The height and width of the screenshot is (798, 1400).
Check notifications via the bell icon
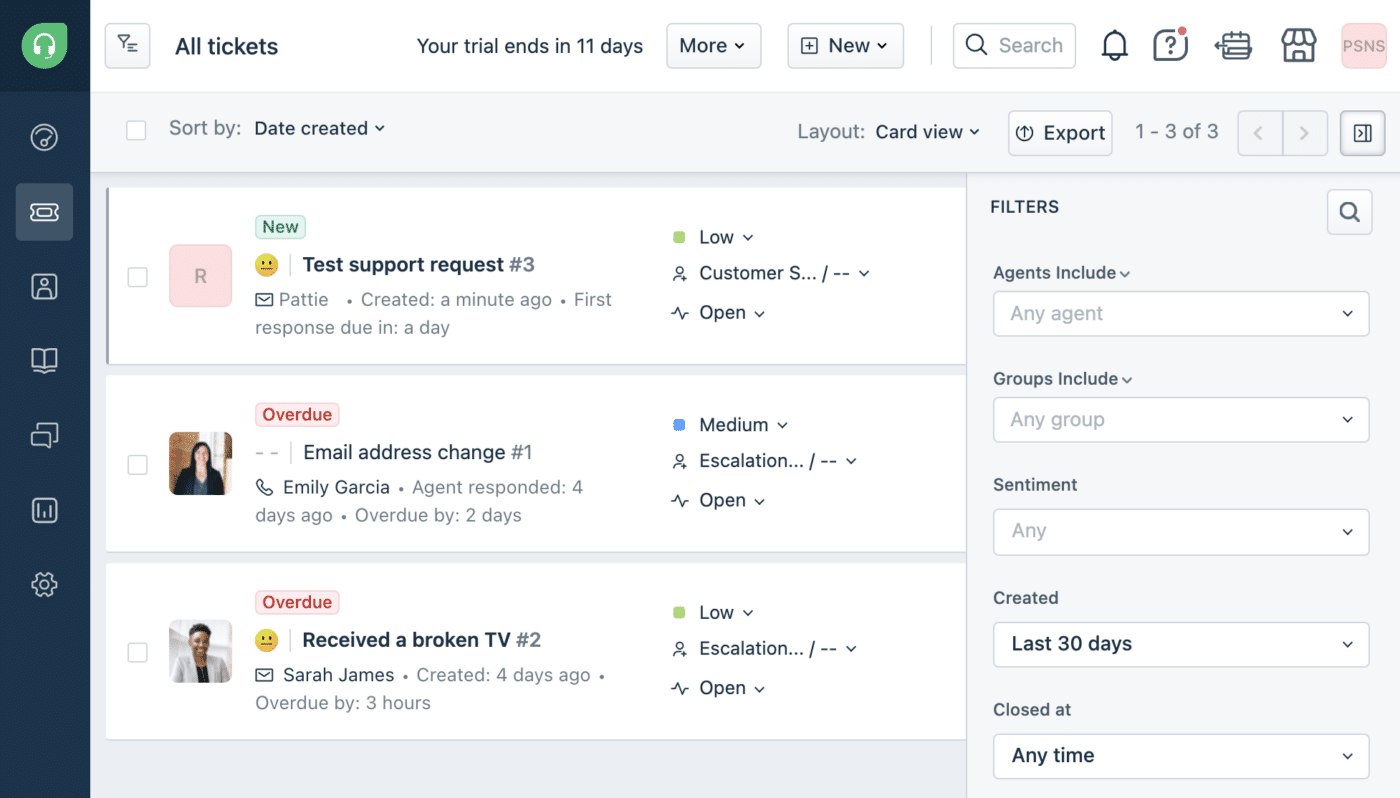[1113, 45]
